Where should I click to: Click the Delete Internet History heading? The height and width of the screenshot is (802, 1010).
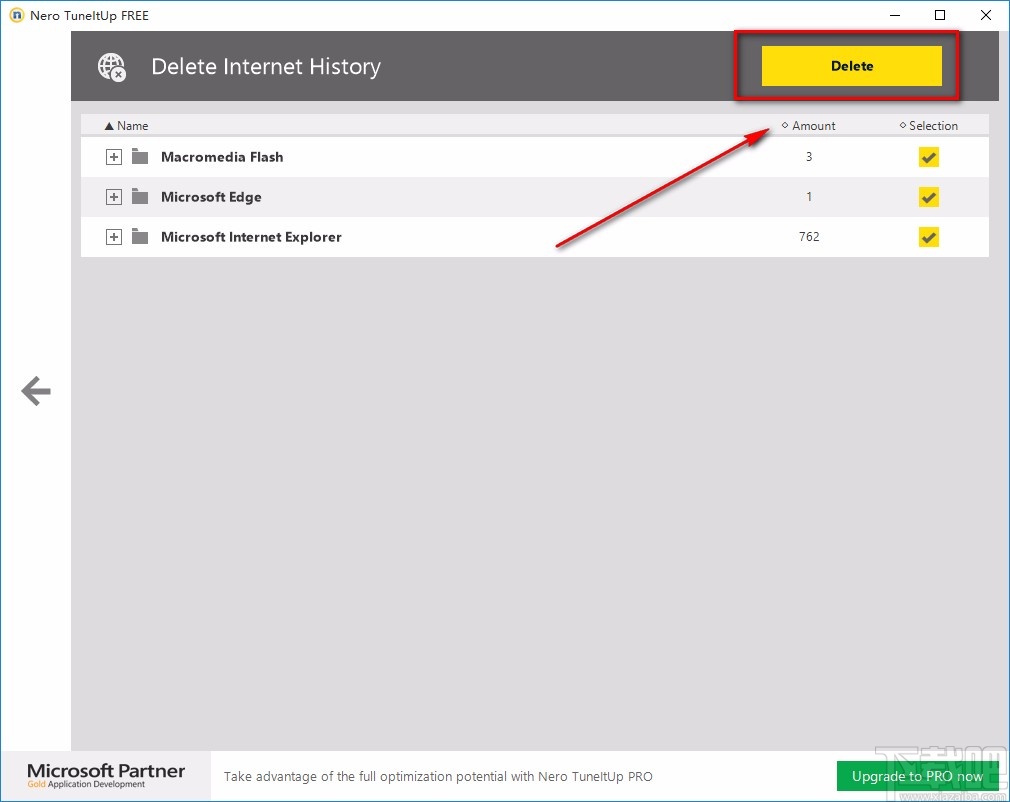click(x=266, y=66)
